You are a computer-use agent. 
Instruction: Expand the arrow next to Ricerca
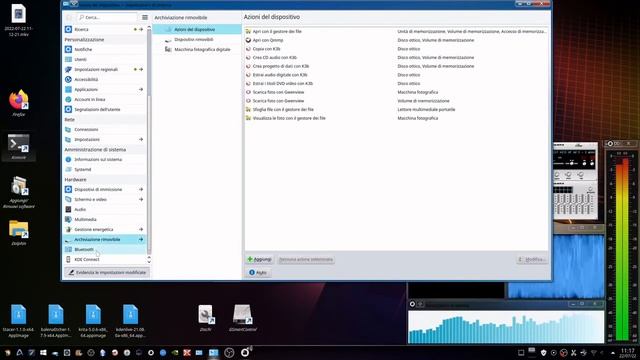[x=141, y=29]
